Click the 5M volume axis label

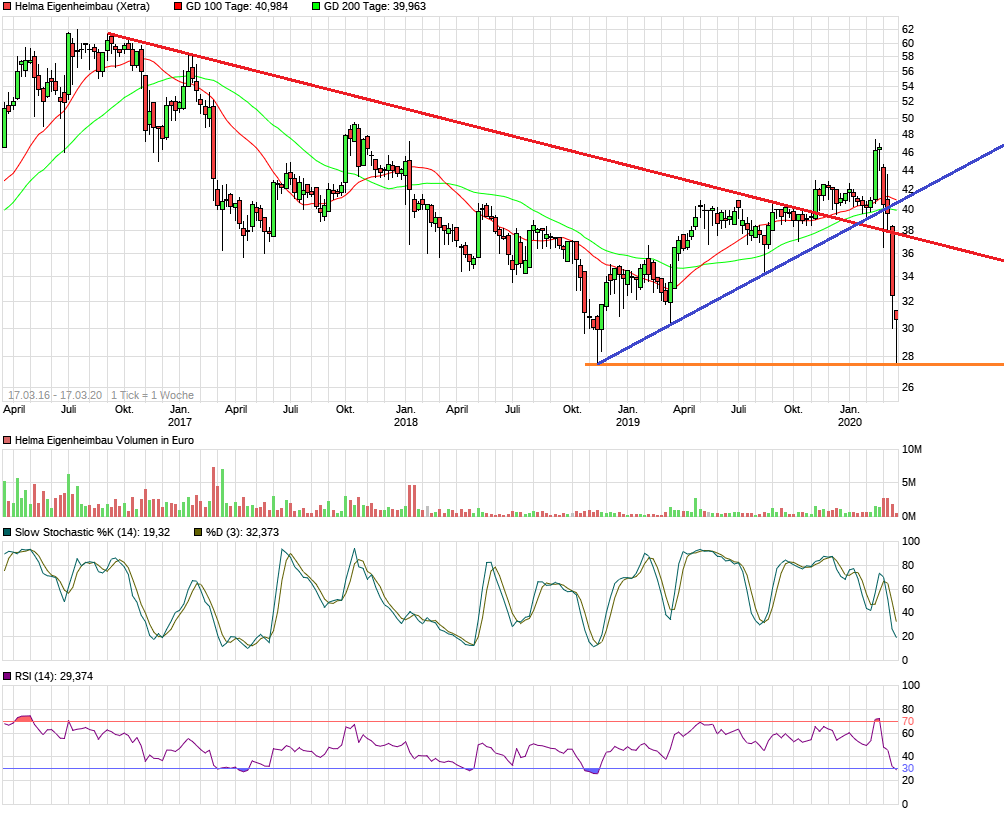click(x=909, y=482)
